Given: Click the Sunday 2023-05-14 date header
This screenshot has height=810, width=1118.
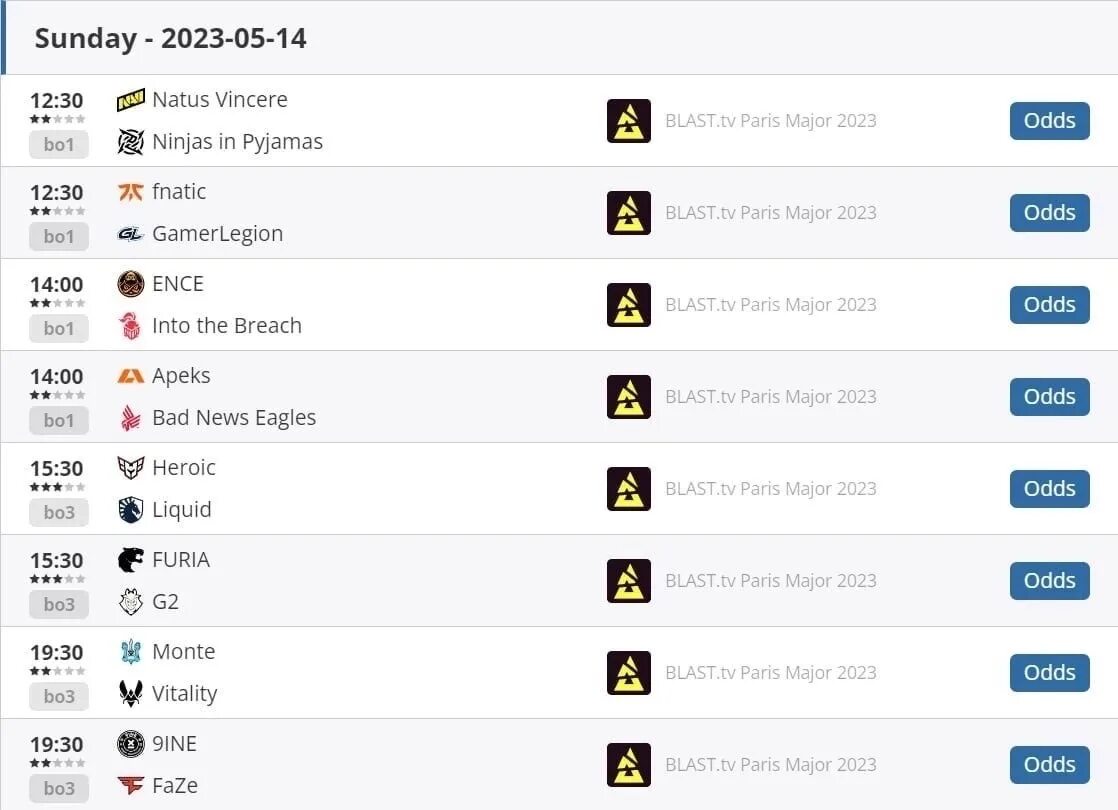Looking at the screenshot, I should click(x=170, y=39).
